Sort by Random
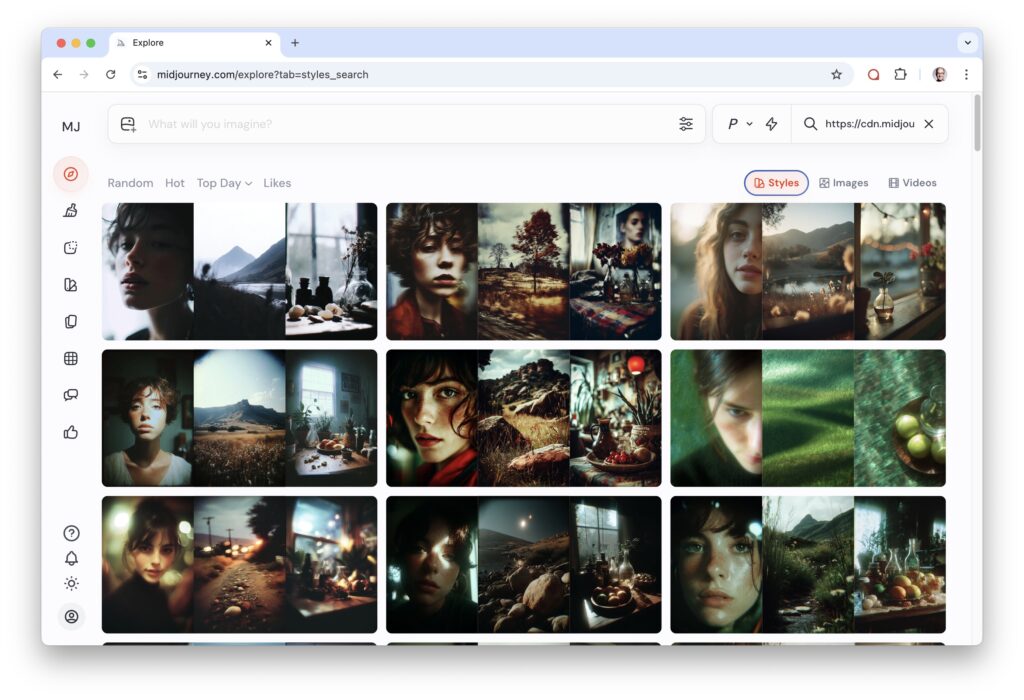The width and height of the screenshot is (1024, 700). (130, 183)
